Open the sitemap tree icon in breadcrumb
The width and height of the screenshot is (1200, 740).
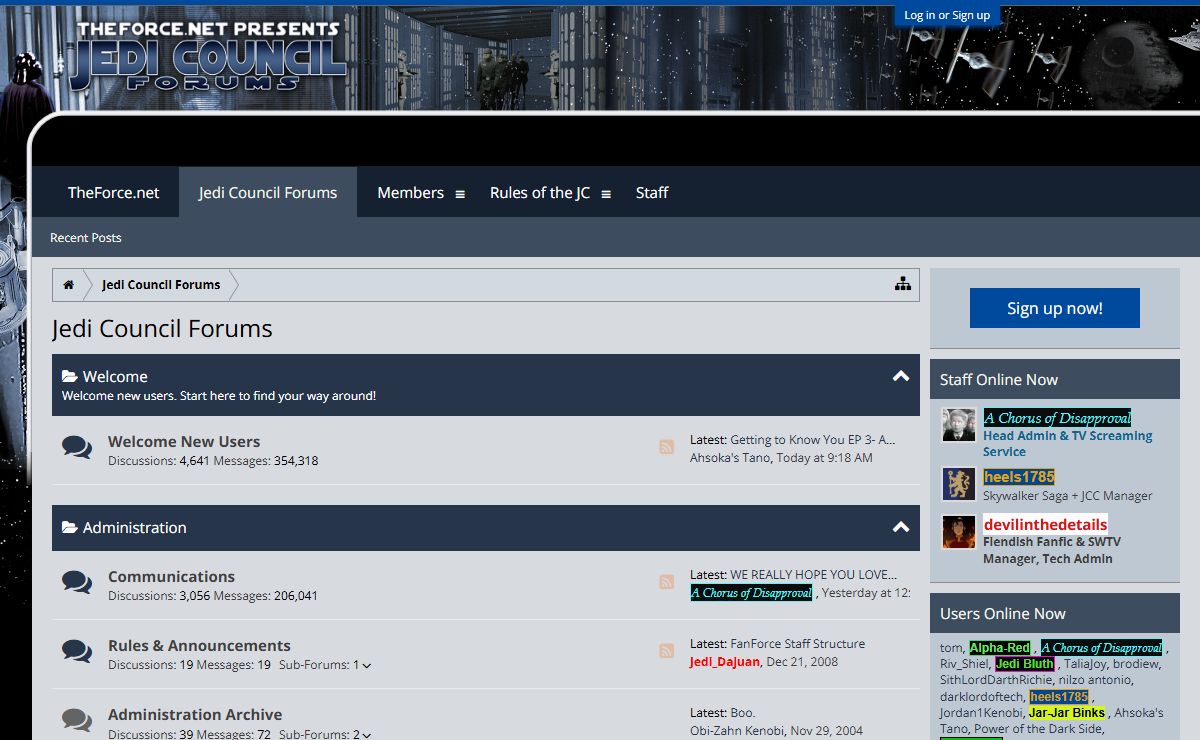(903, 284)
